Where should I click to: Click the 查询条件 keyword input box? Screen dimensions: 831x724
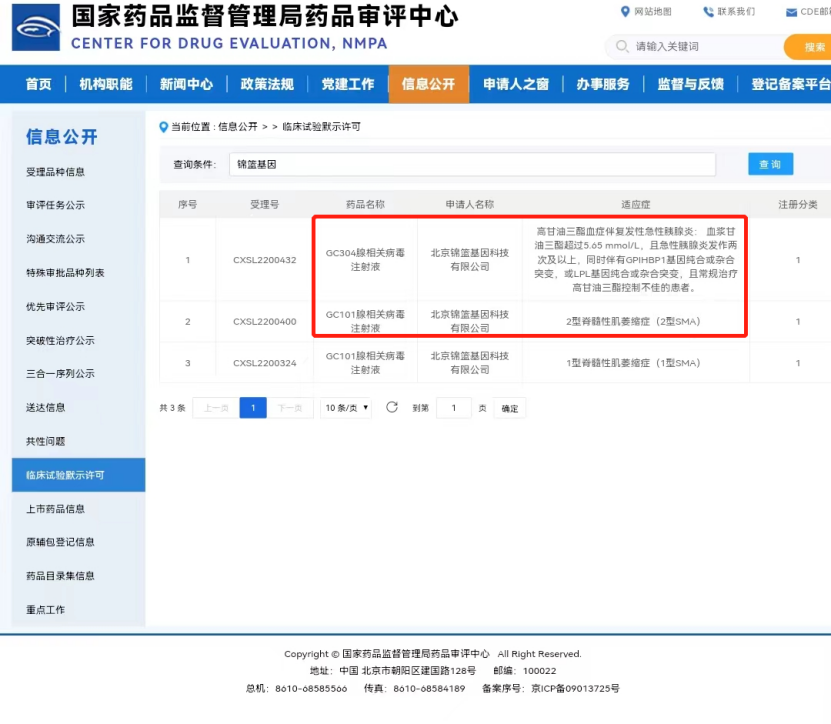[470, 163]
